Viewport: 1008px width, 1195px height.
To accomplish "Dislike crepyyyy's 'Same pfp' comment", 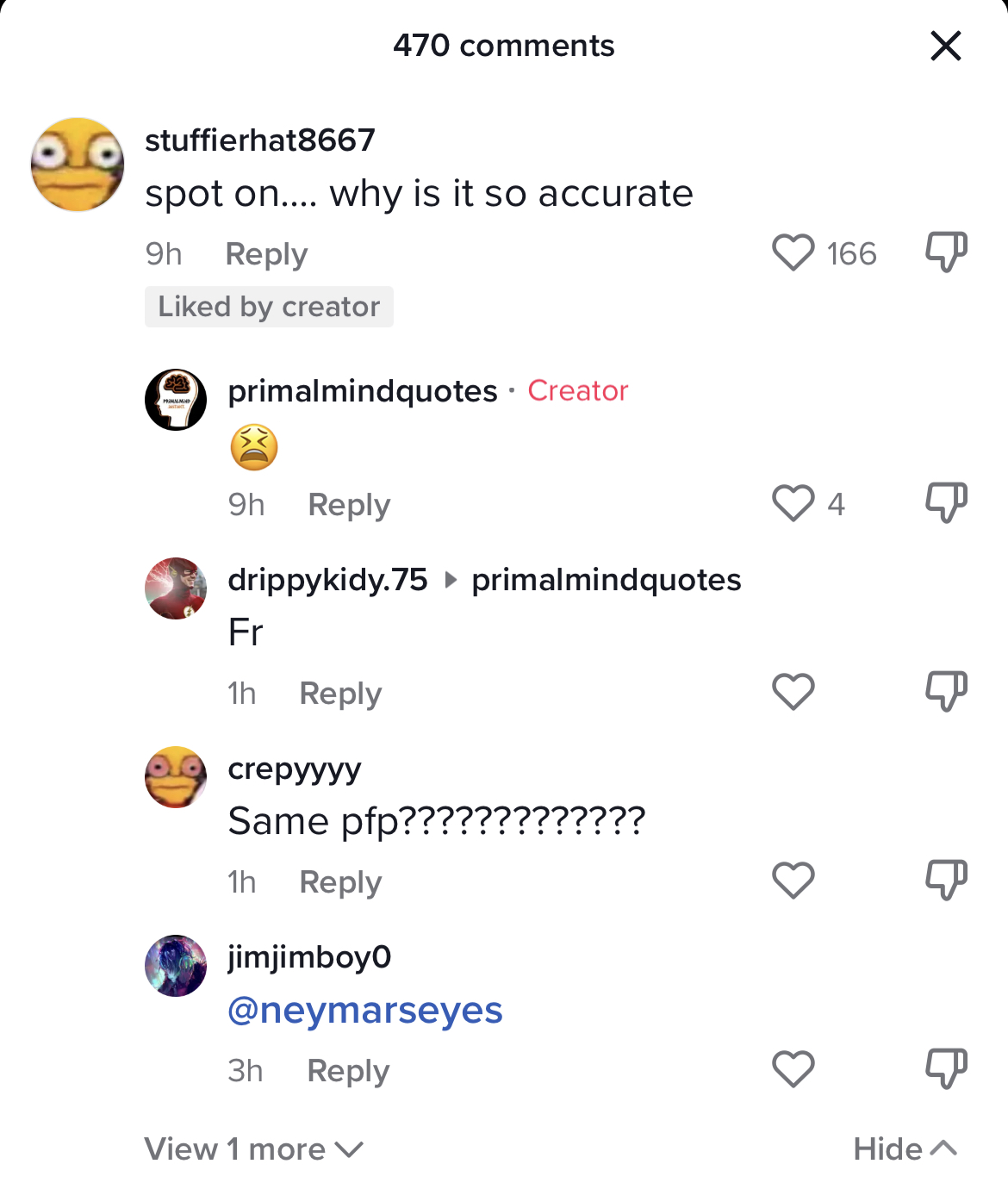I will coord(946,881).
